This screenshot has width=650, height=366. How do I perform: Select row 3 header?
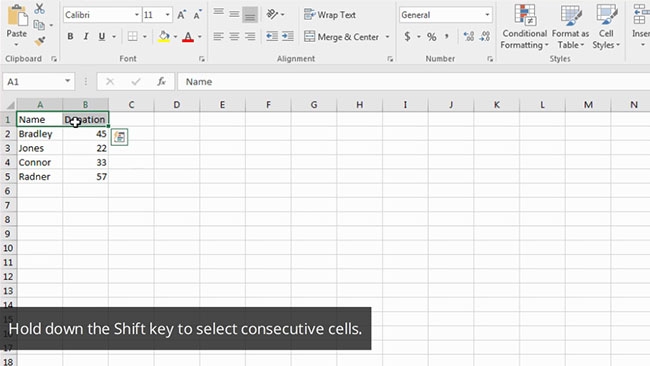pos(7,148)
